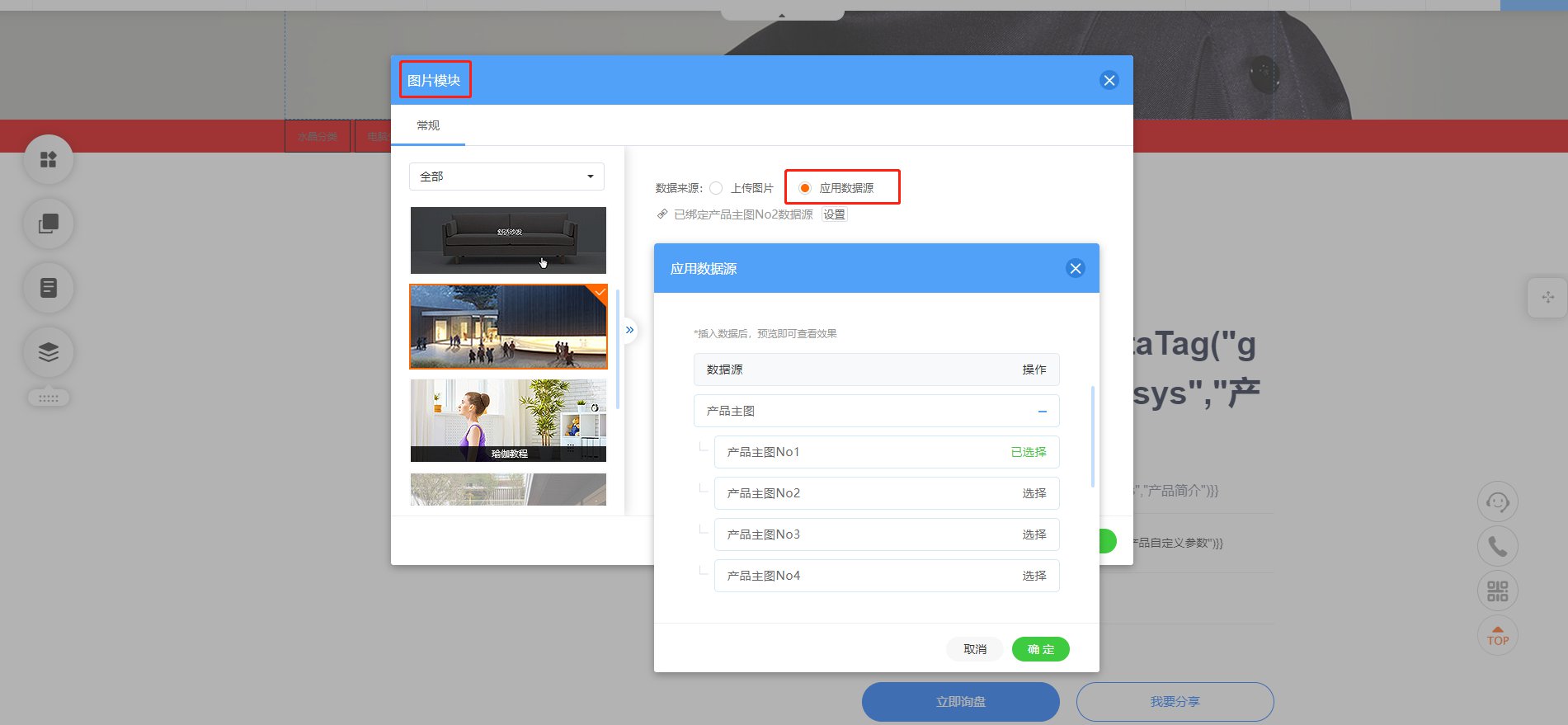Choose 选择 for 产品主图No2
Viewport: 1568px width, 725px height.
1034,493
